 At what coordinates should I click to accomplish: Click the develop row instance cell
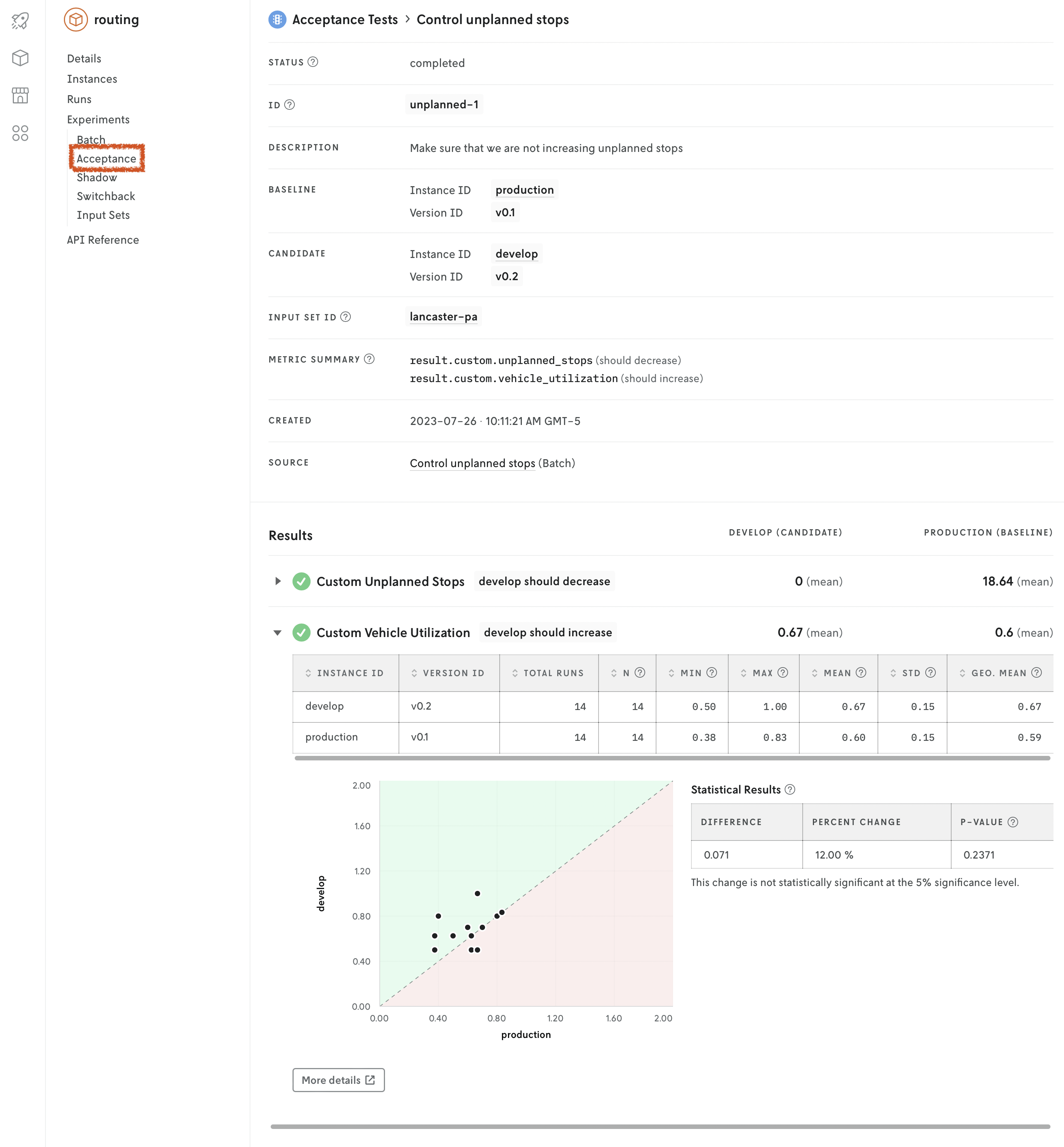pyautogui.click(x=346, y=707)
